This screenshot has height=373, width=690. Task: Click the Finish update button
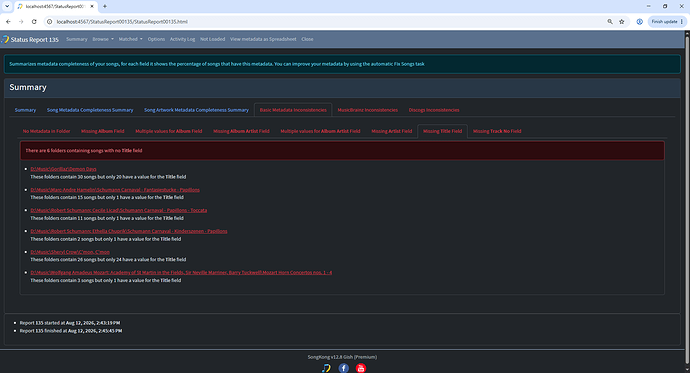[667, 22]
